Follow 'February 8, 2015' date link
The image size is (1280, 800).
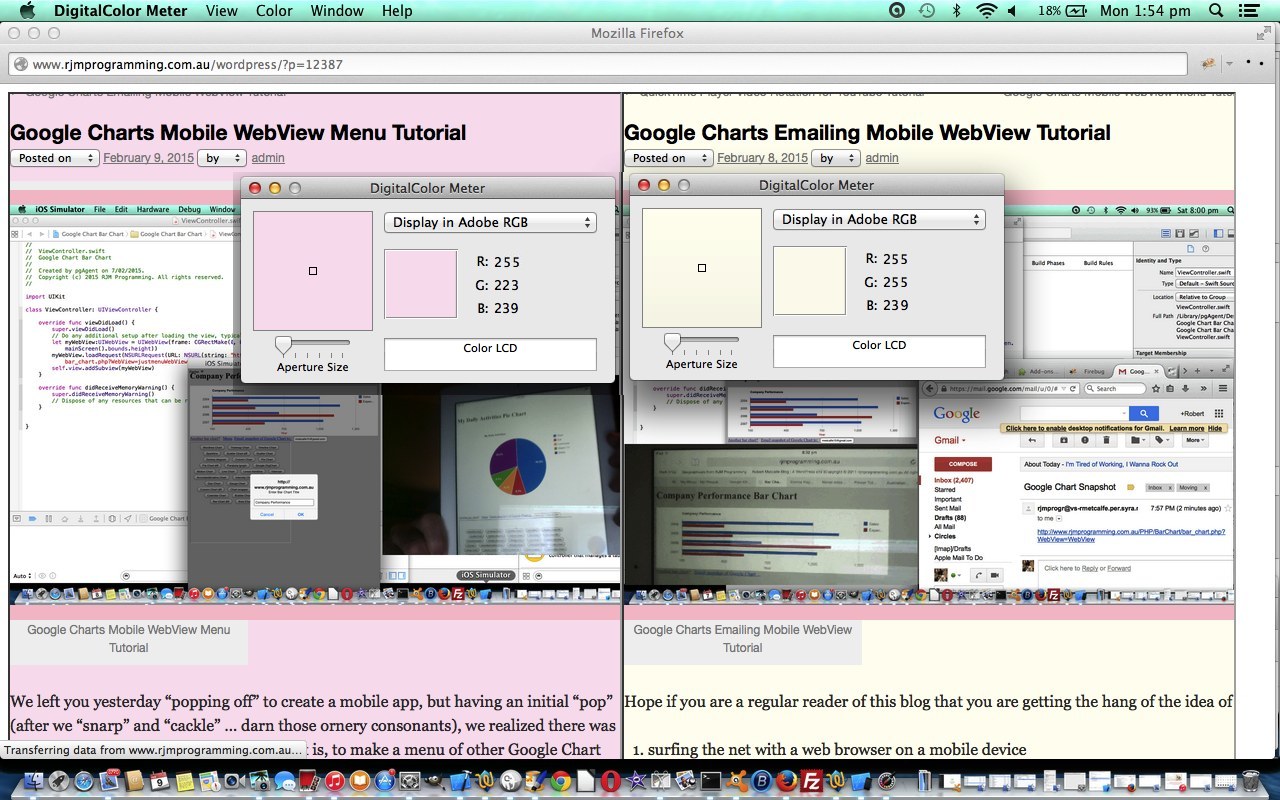point(762,158)
